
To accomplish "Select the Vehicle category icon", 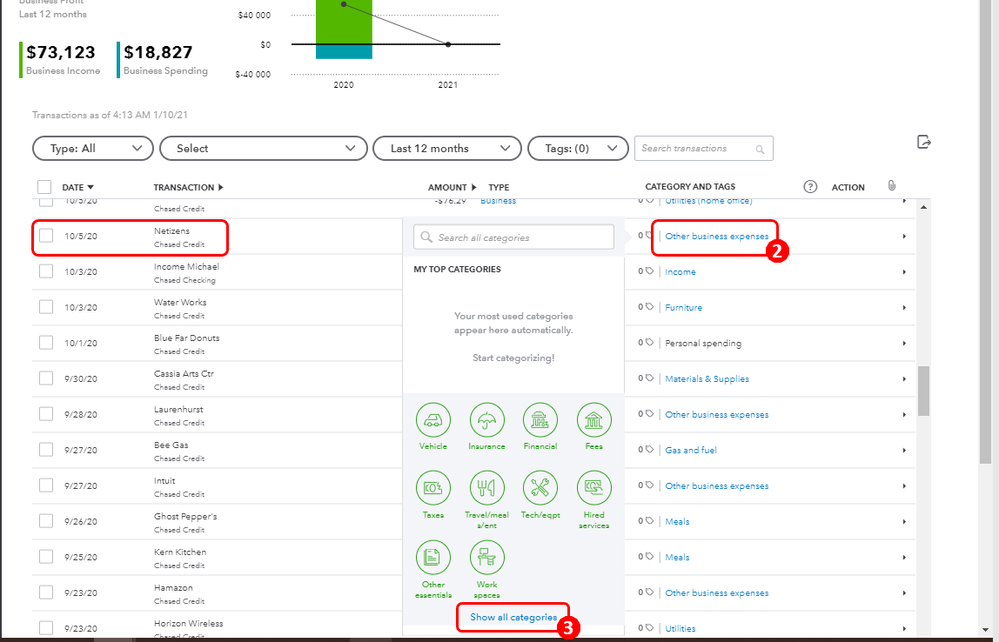I will coord(433,420).
